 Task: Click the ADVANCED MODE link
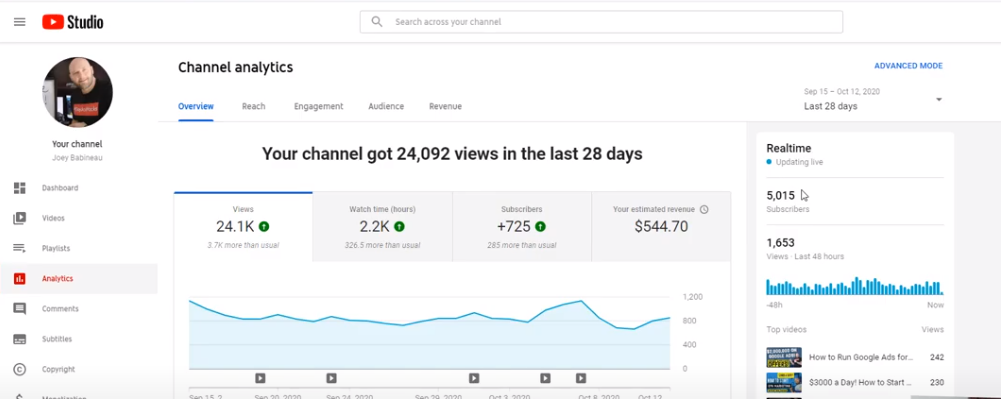pos(908,66)
